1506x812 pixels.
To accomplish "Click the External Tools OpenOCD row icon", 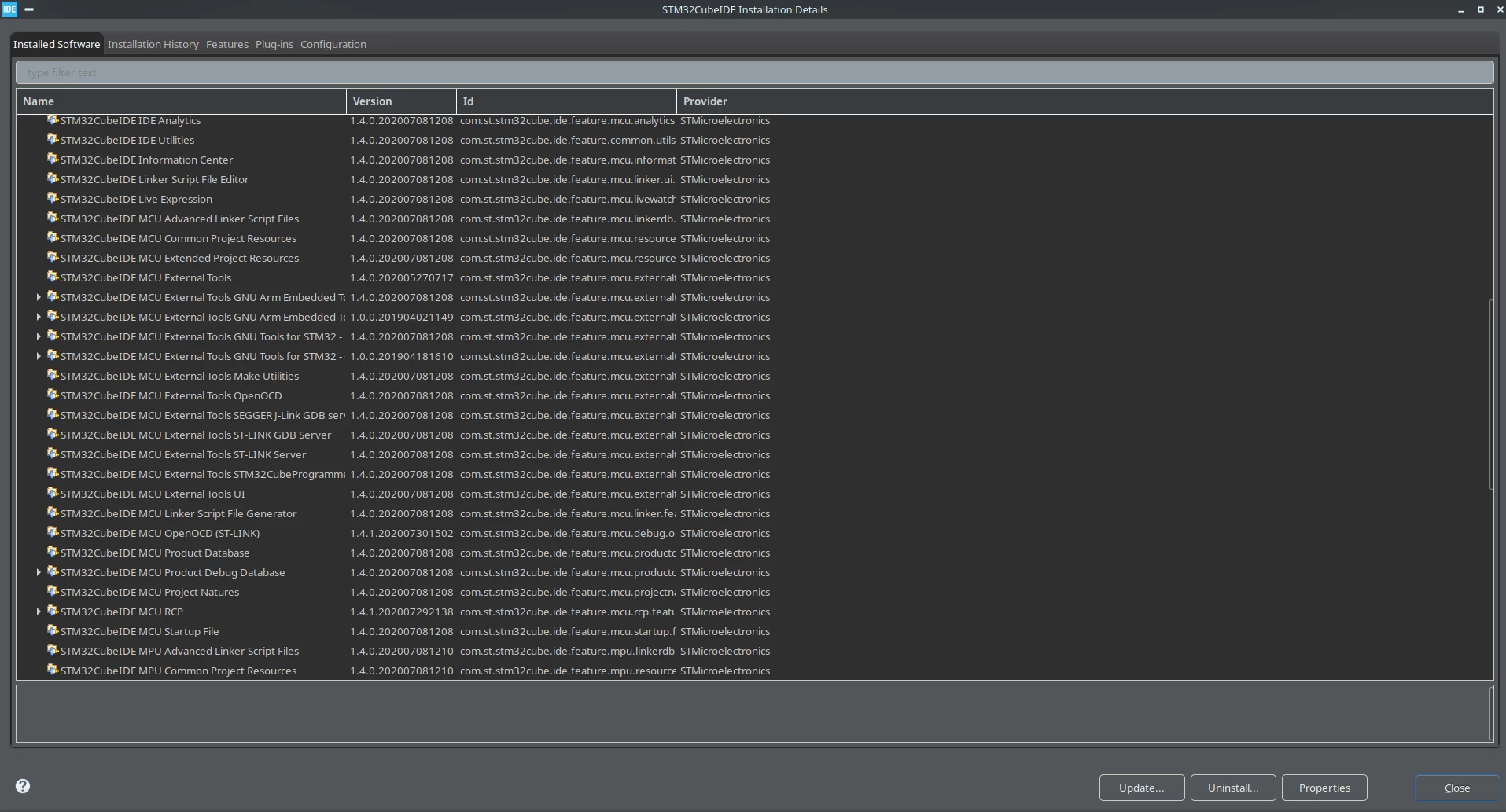I will (x=53, y=395).
